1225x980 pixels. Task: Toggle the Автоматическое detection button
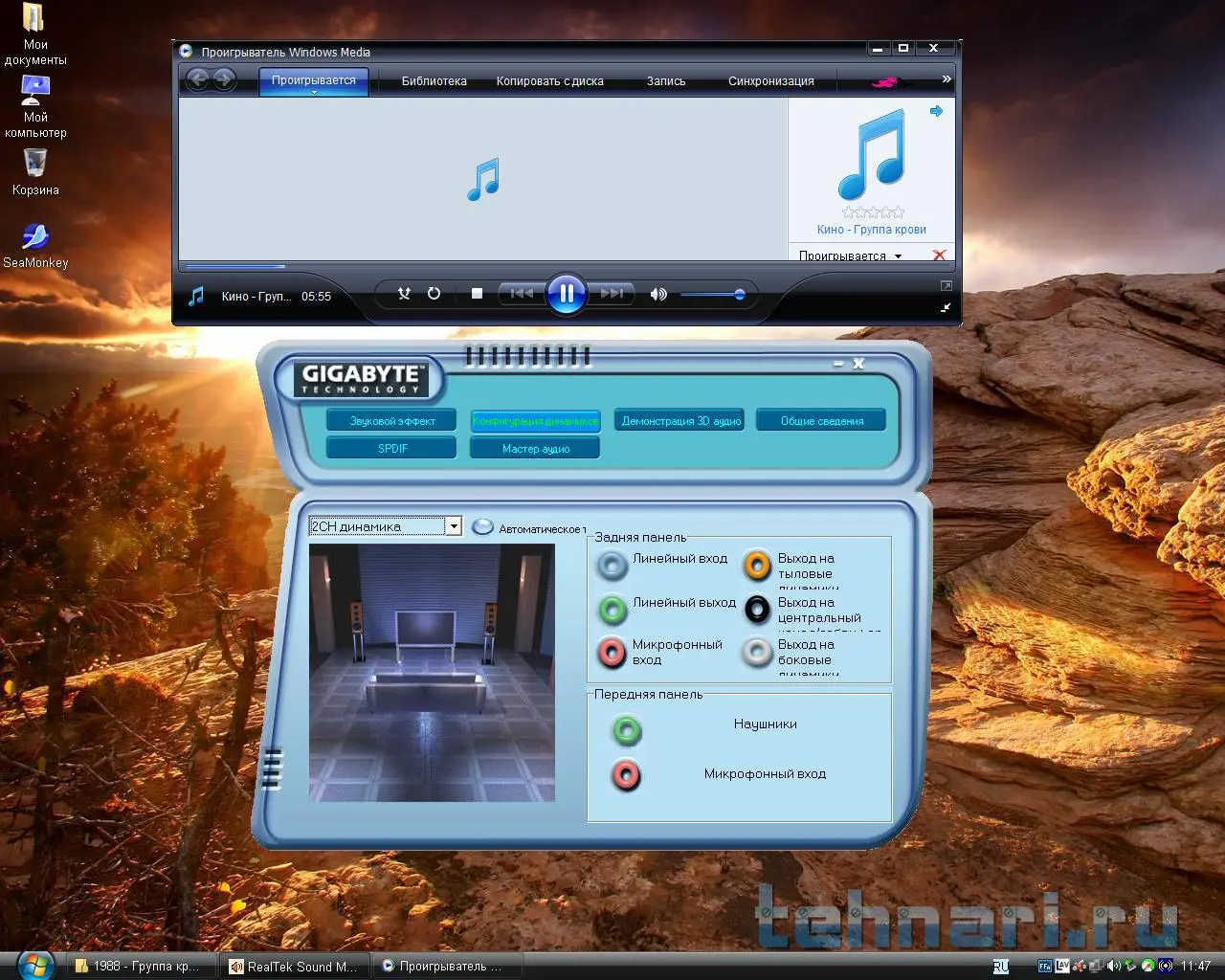483,527
